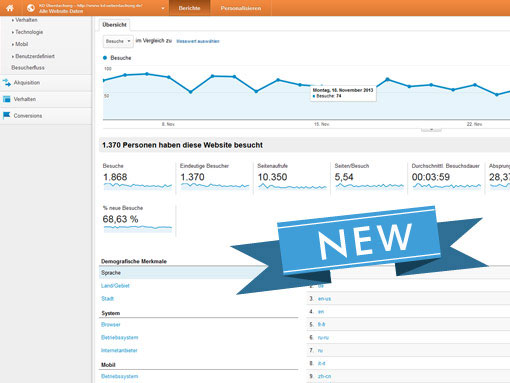
Task: Click the Besuche 1.868 metric card
Action: [x=137, y=177]
